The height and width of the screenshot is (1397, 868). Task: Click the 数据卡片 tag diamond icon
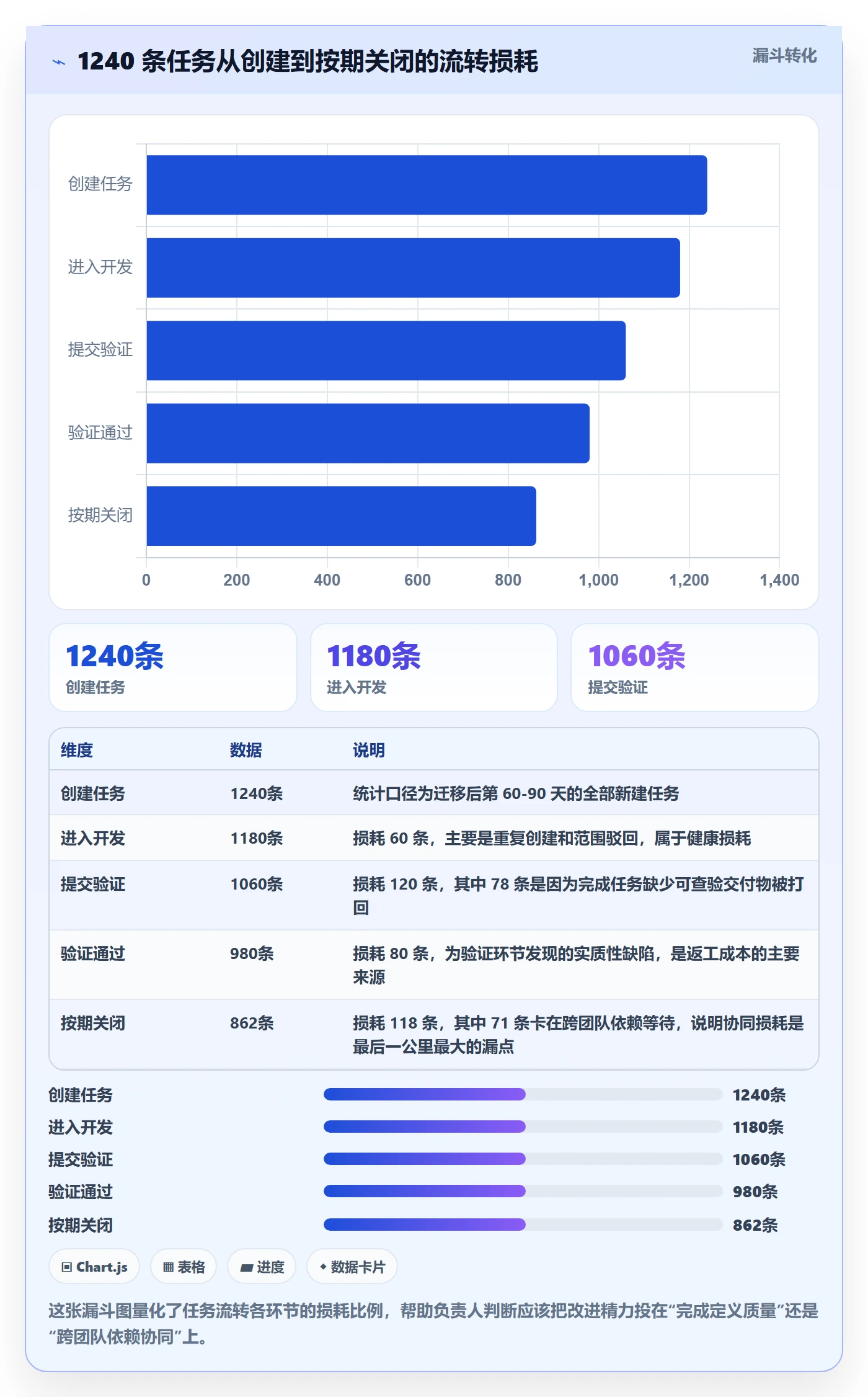coord(323,1267)
